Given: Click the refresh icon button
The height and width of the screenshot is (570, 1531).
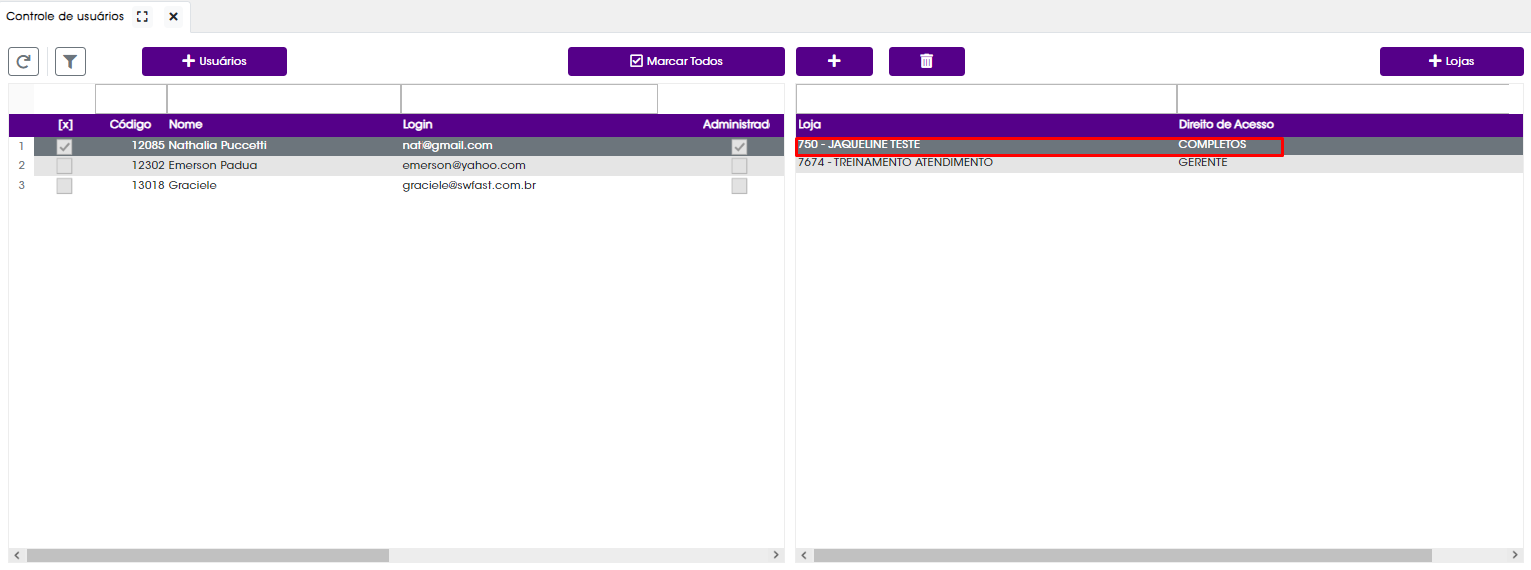Looking at the screenshot, I should click(23, 62).
